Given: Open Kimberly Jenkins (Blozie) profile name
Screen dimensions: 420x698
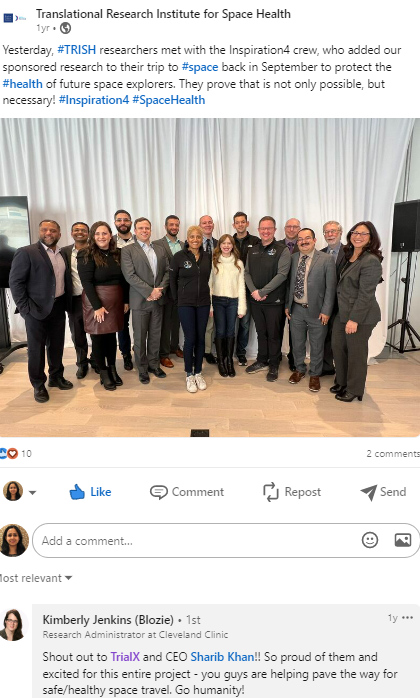Looking at the screenshot, I should (108, 619).
